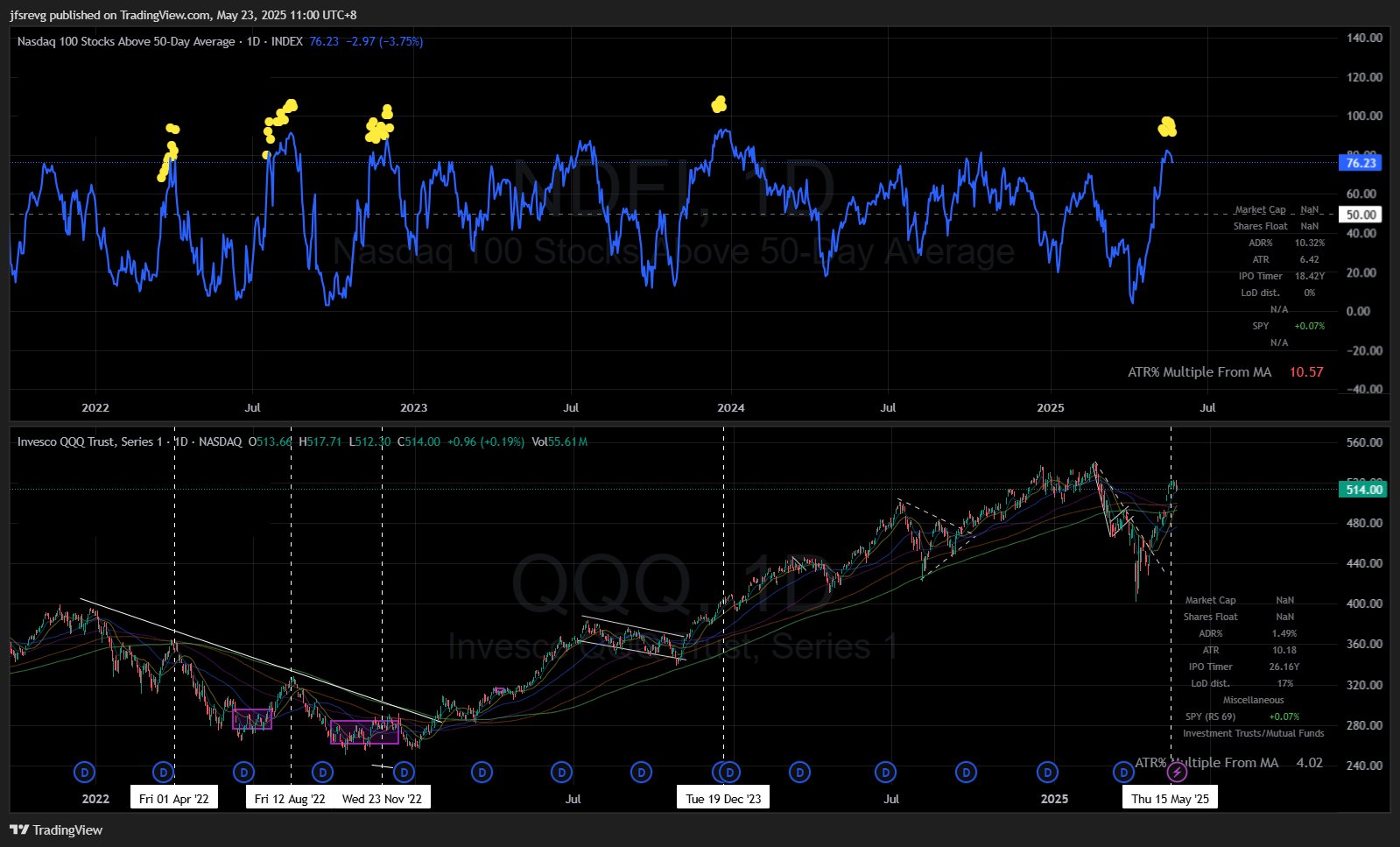The height and width of the screenshot is (847, 1400).
Task: Click the 1.49% ADR% value
Action: [1284, 633]
